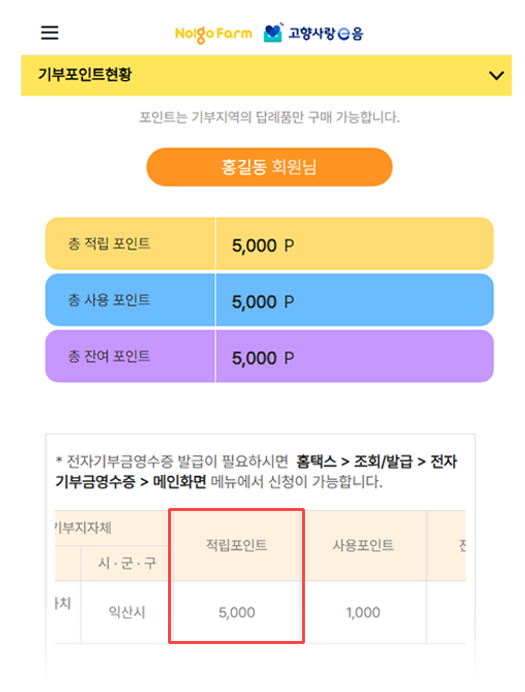Image resolution: width=525 pixels, height=692 pixels.
Task: Click the yellow 5,000 P accumulated value
Action: point(263,245)
